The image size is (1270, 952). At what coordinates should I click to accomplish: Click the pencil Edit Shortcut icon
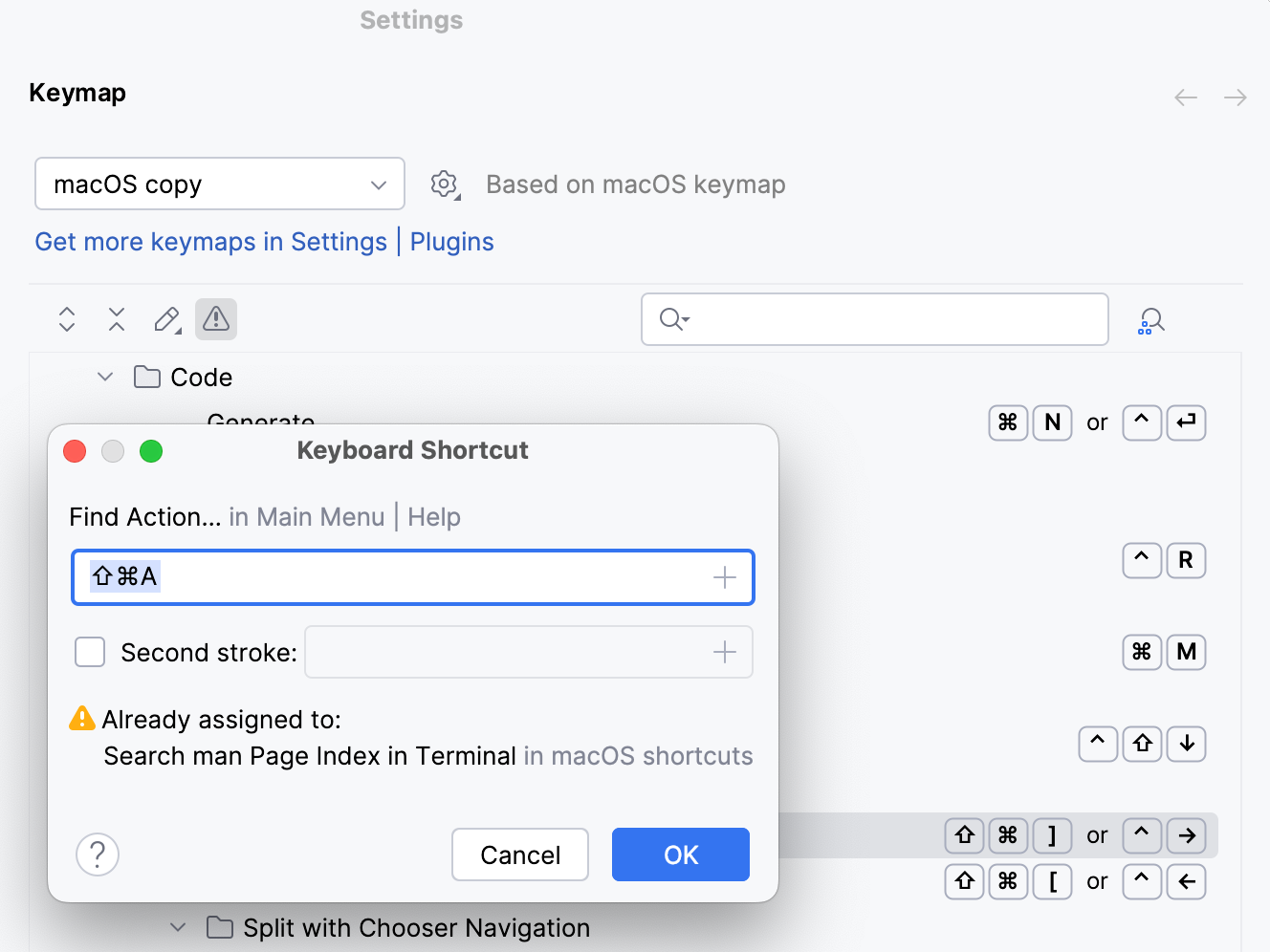165,319
